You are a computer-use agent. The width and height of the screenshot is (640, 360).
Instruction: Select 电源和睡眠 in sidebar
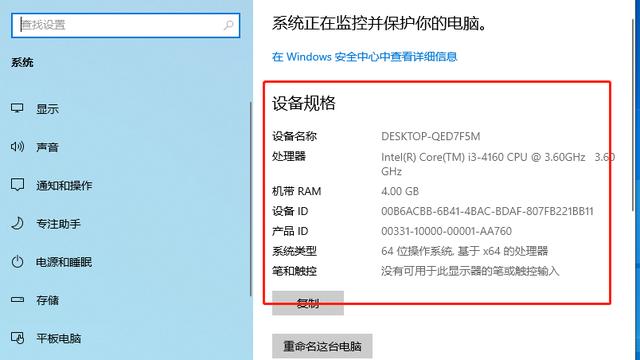[64, 262]
